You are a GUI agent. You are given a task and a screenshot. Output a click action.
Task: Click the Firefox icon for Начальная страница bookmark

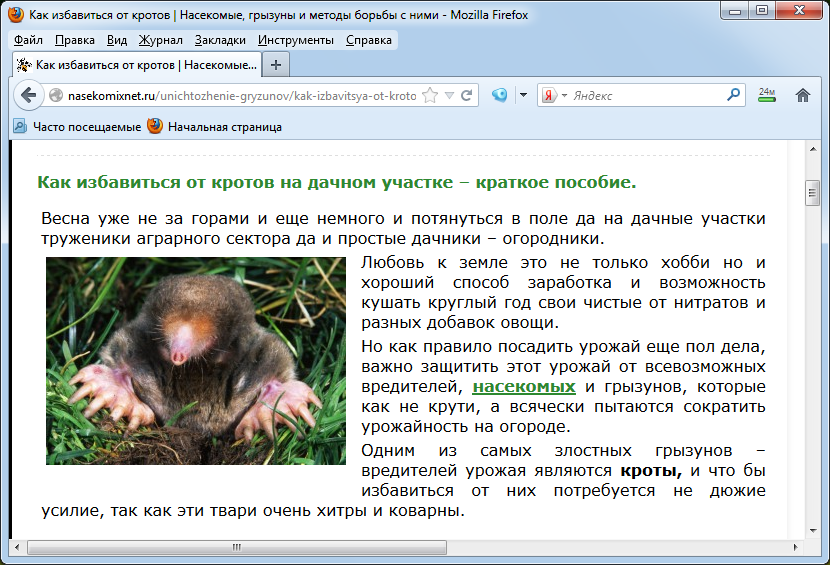coord(155,127)
